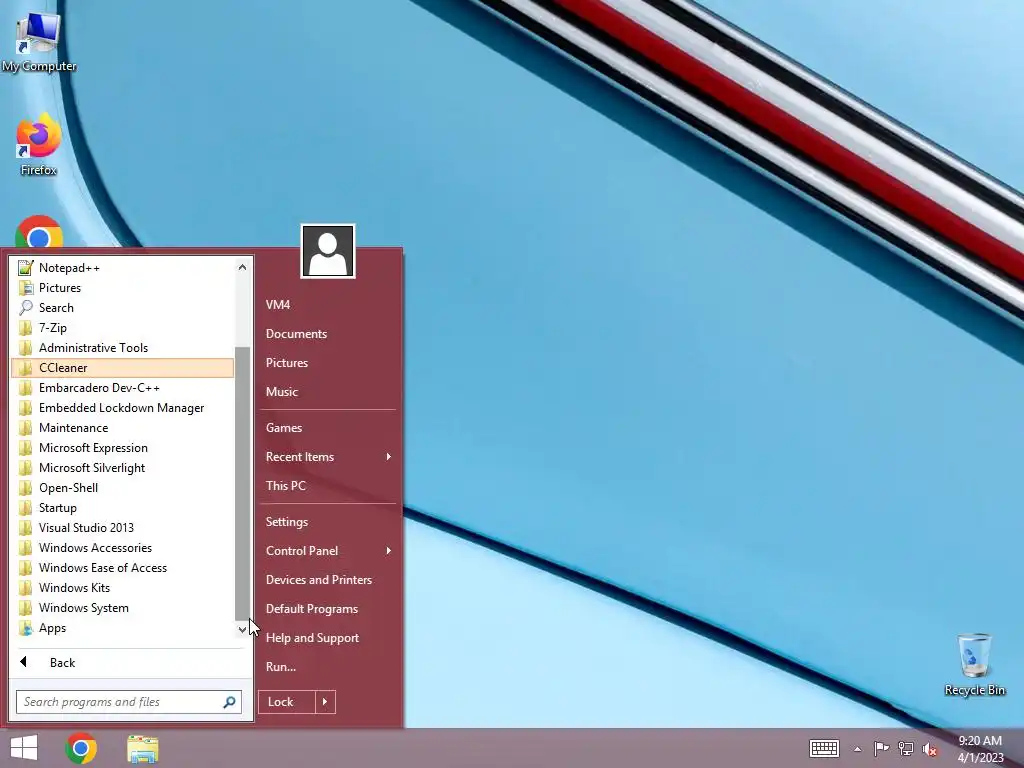Open Default Programs
Viewport: 1024px width, 768px height.
pos(328,609)
